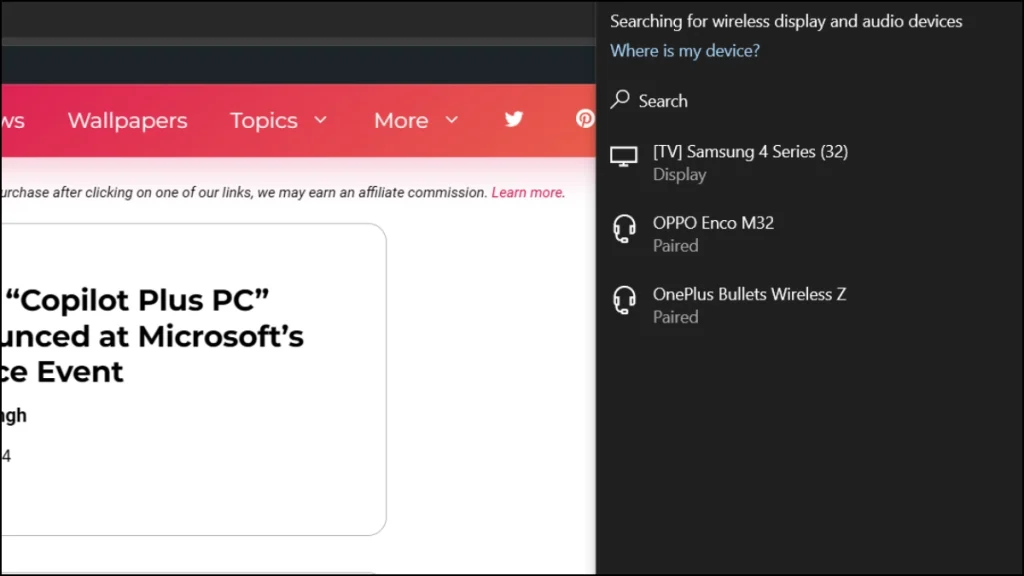Click the 'Display' label under Samsung TV
Viewport: 1024px width, 576px height.
pos(680,174)
